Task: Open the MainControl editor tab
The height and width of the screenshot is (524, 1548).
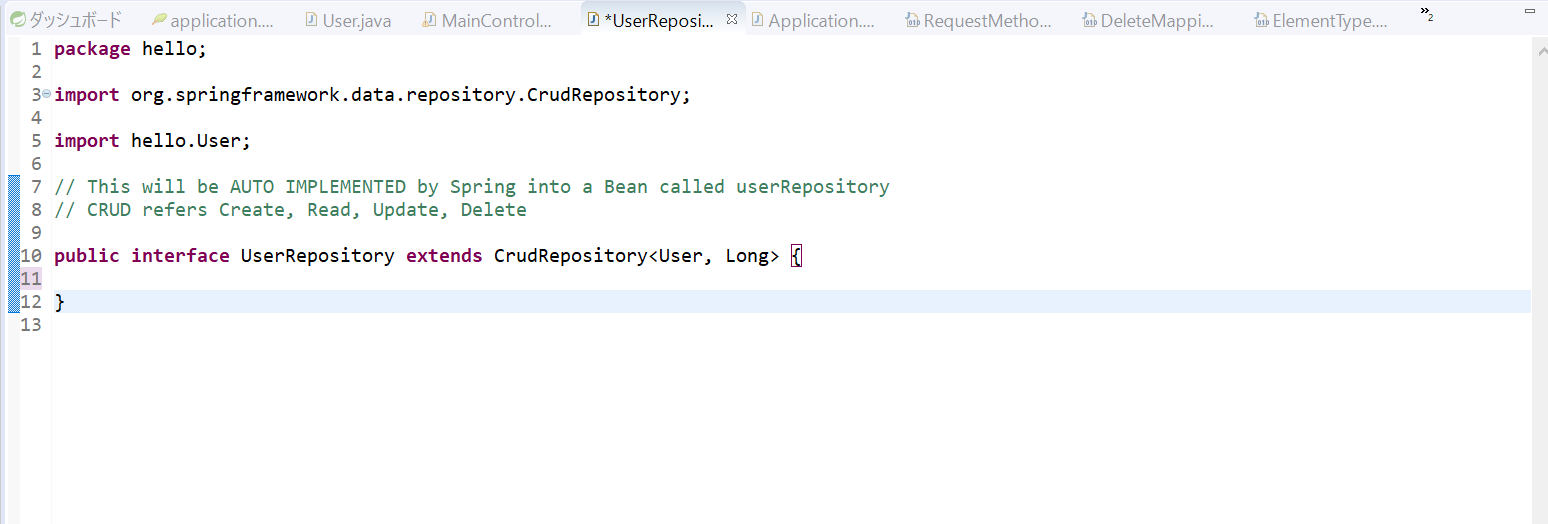Action: coord(496,21)
